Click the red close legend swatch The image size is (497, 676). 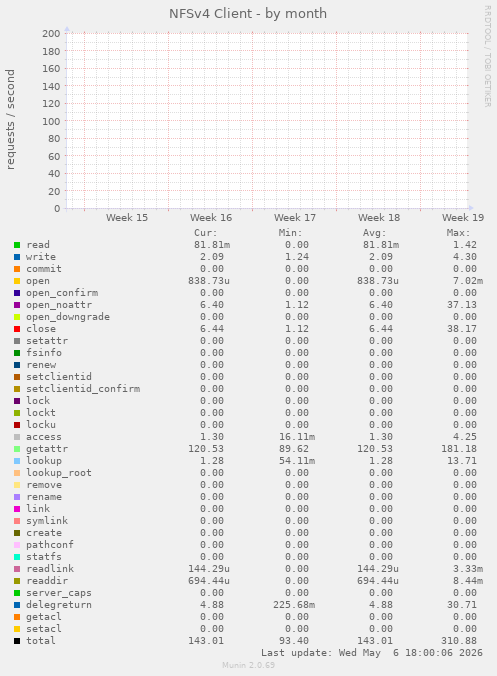[17, 329]
